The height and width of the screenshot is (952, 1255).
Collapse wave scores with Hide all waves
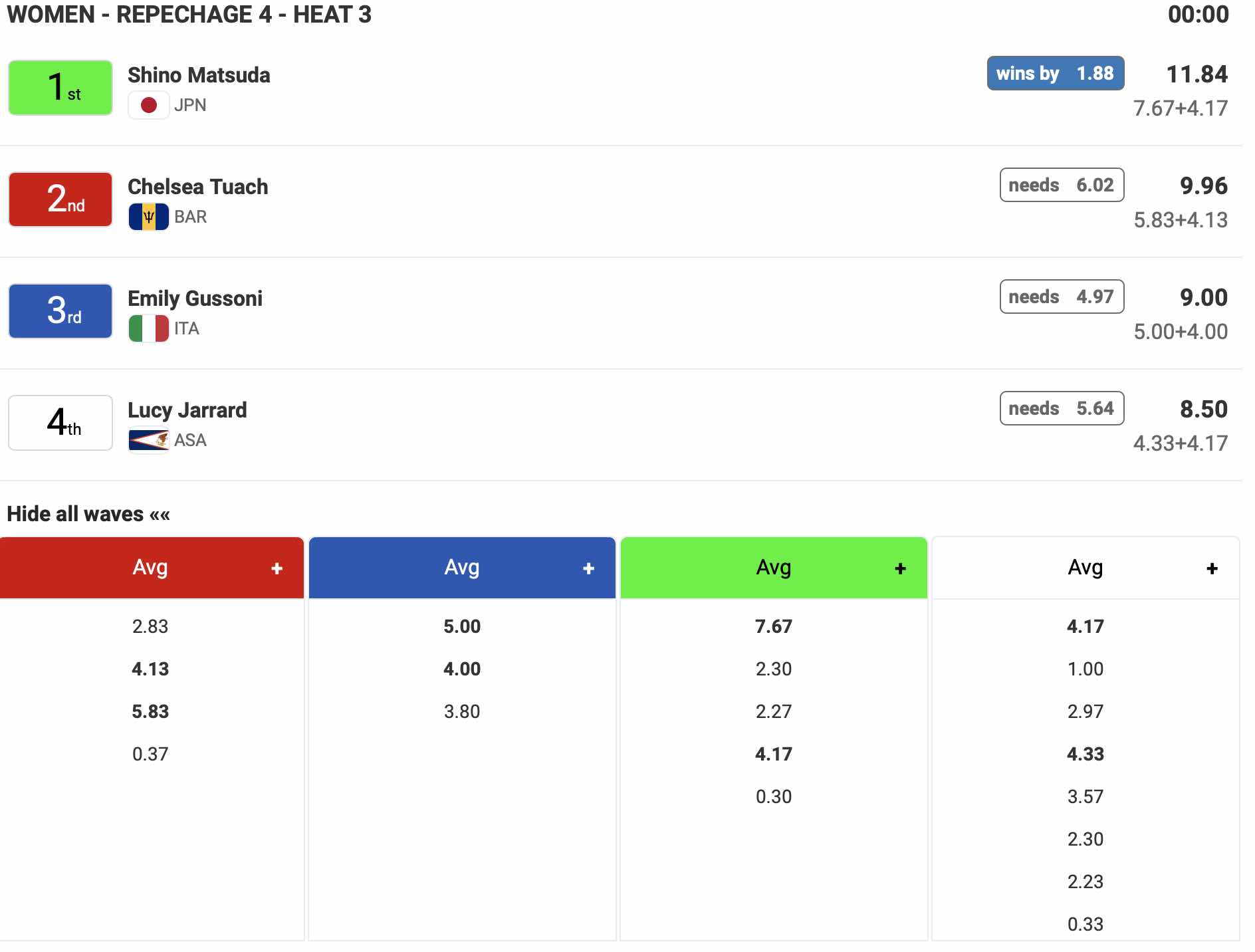tap(88, 514)
